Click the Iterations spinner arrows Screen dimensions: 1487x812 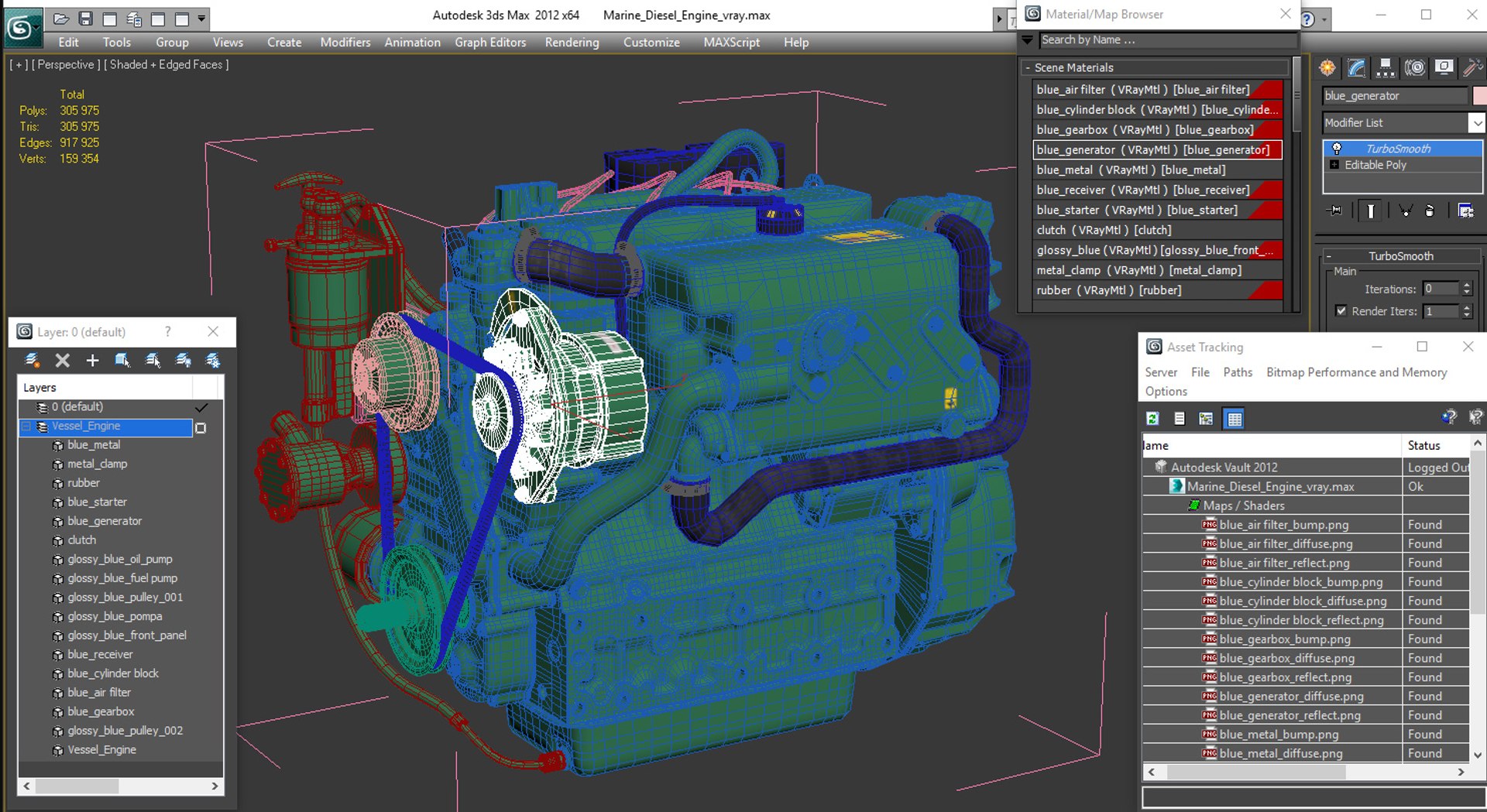pyautogui.click(x=1467, y=289)
